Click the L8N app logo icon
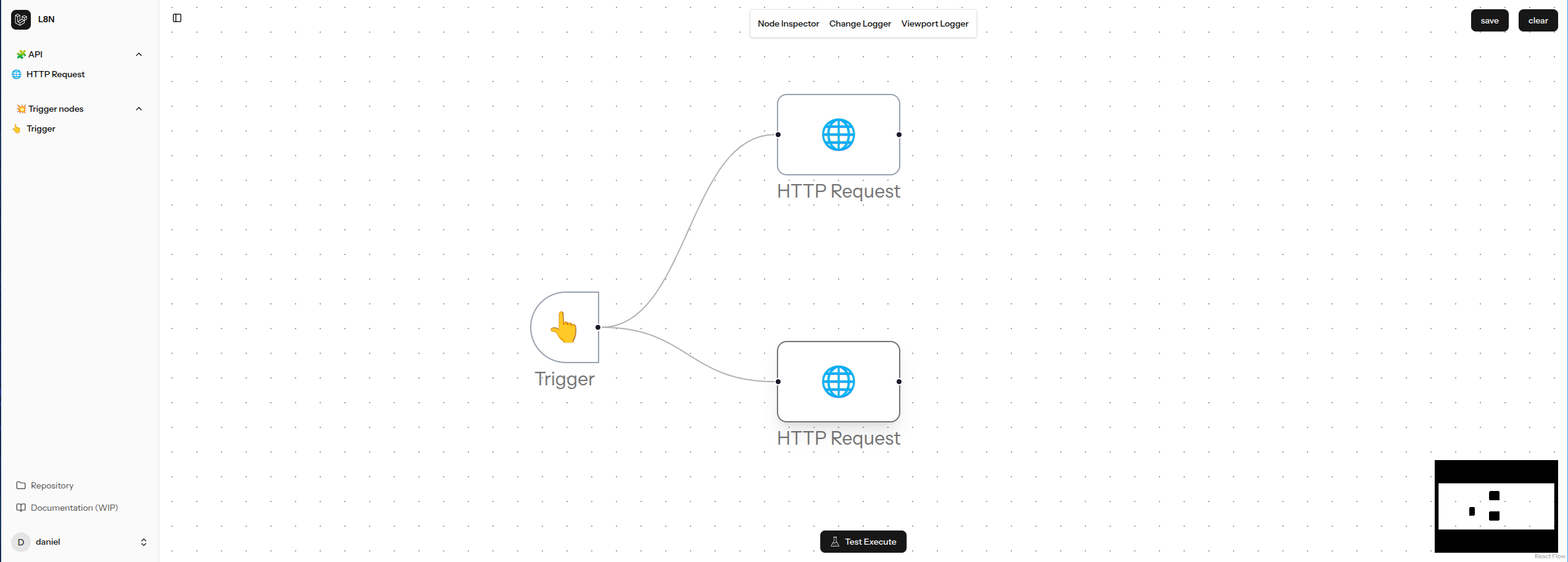1568x562 pixels. (x=21, y=20)
